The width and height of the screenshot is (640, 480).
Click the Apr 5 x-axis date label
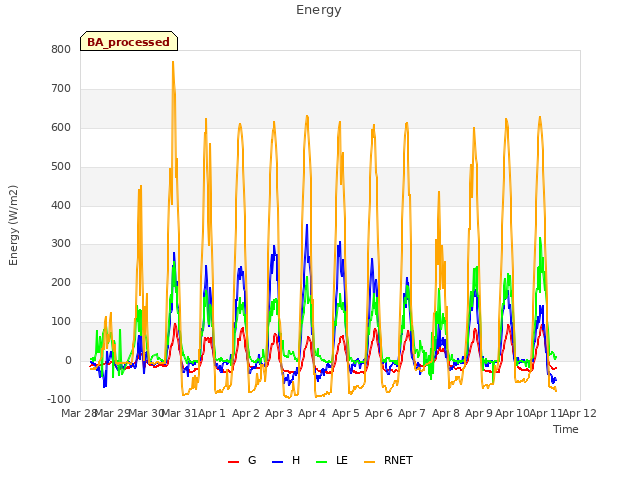346,413
